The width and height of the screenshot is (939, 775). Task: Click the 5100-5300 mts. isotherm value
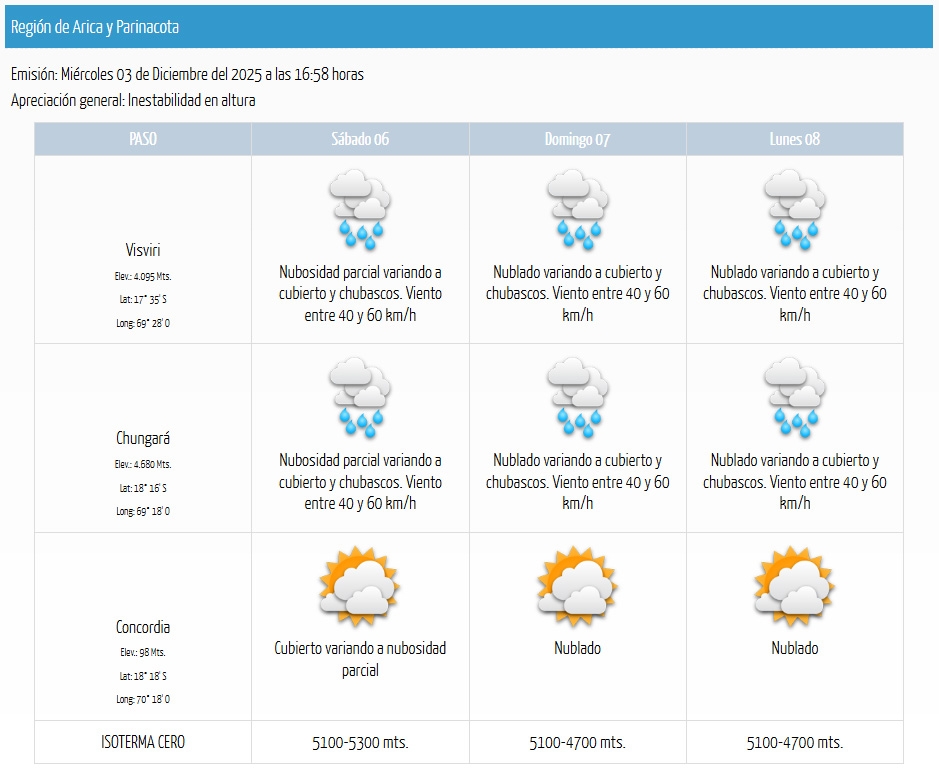360,743
